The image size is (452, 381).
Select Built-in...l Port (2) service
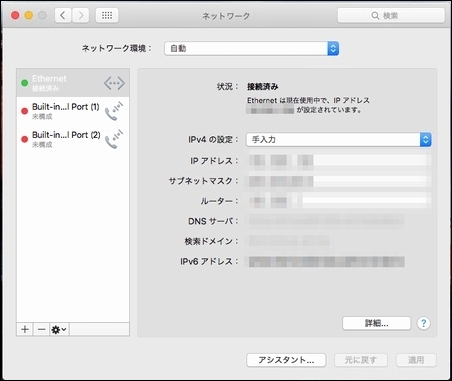point(73,139)
